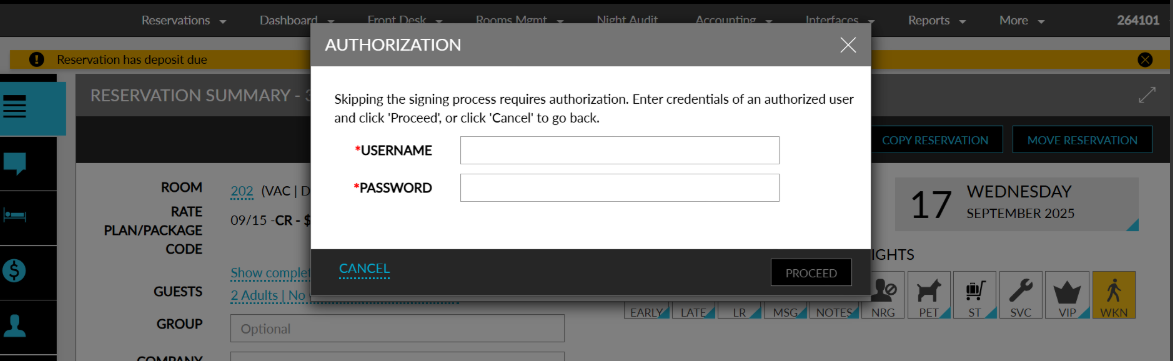The width and height of the screenshot is (1173, 361).
Task: Open the Accounting menu dropdown
Action: (x=734, y=21)
